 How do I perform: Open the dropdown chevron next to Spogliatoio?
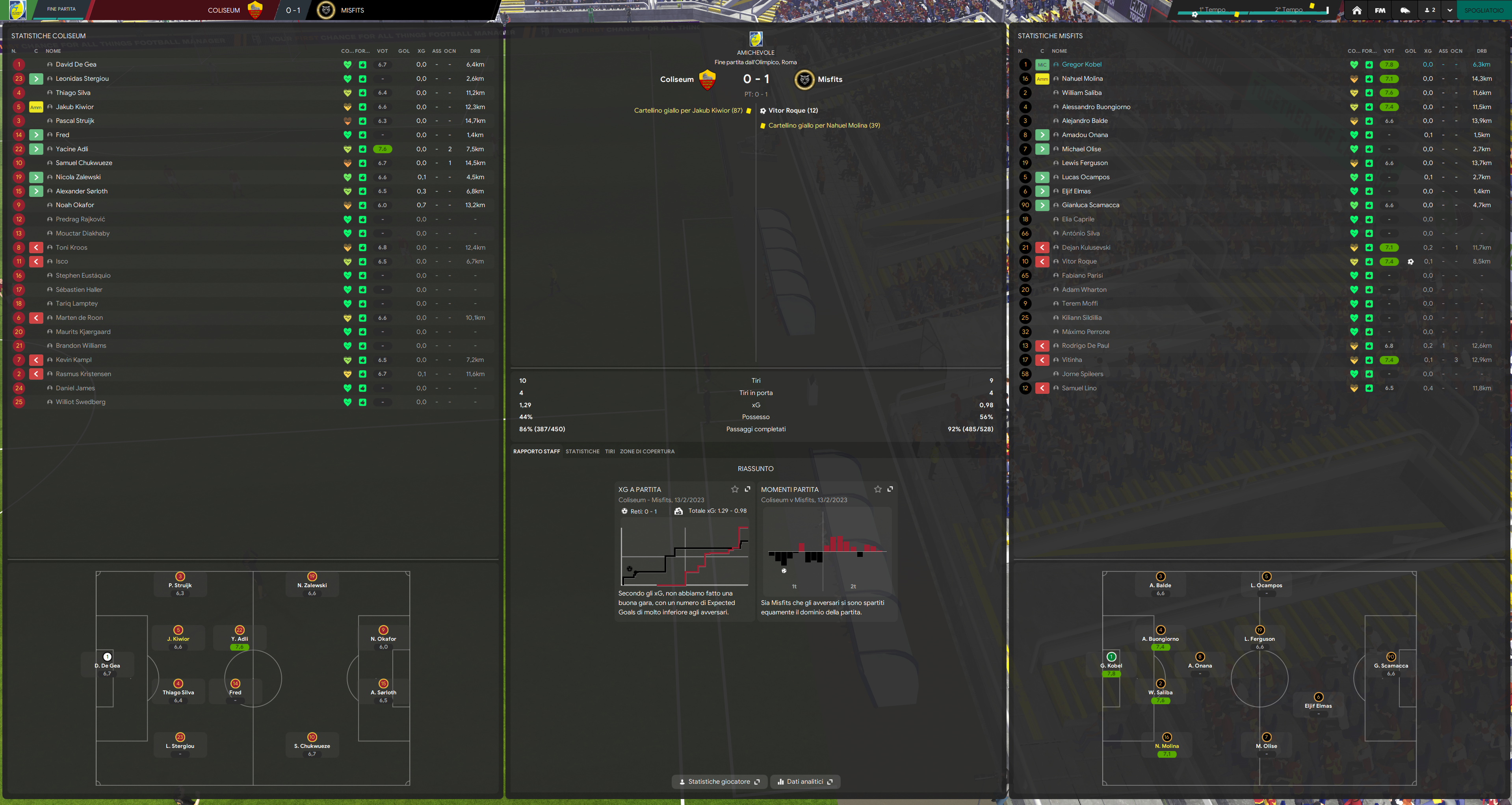1449,10
